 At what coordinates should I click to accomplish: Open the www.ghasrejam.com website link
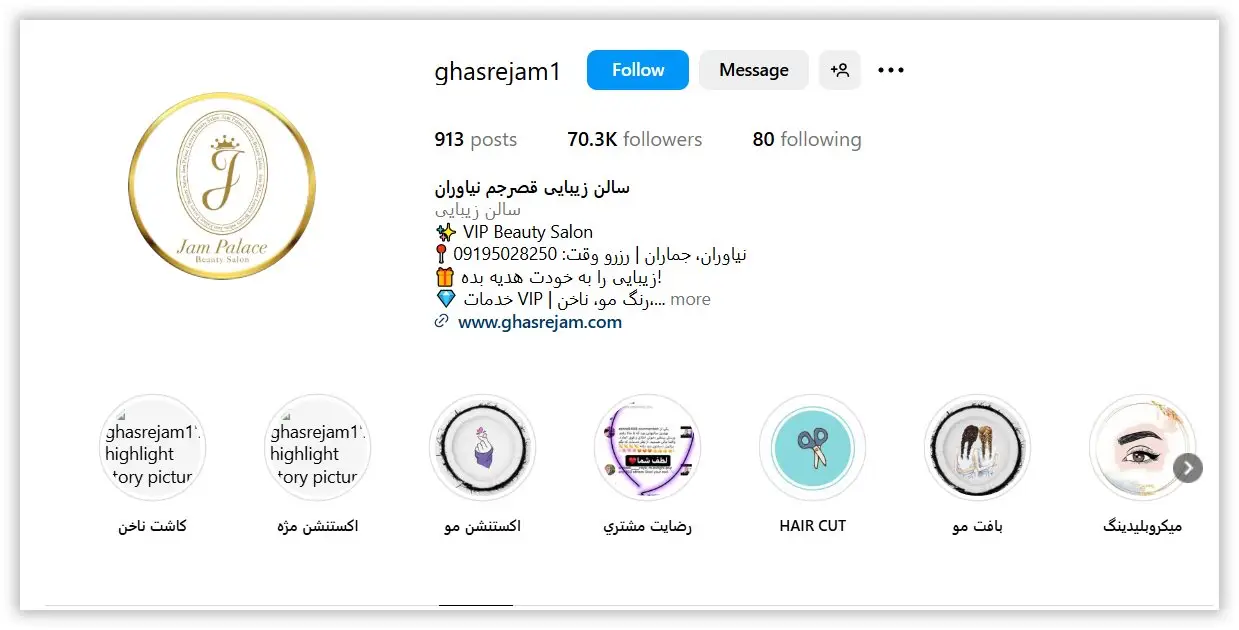(540, 322)
